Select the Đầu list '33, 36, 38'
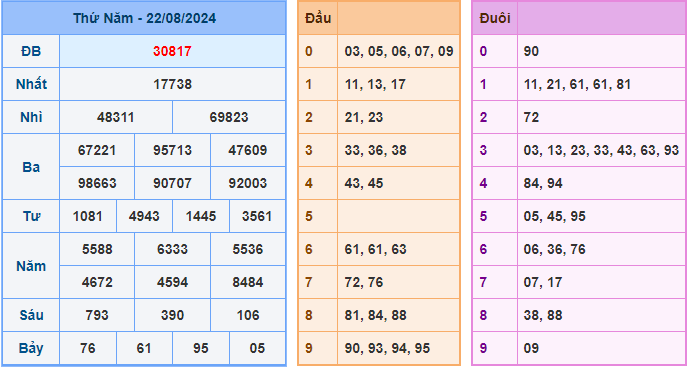Screen dimensions: 689x367 [376, 150]
